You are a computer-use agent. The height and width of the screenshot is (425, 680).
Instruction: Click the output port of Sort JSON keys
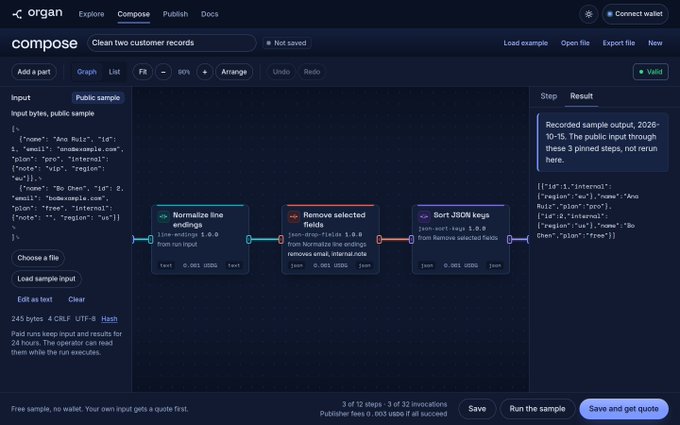509,239
